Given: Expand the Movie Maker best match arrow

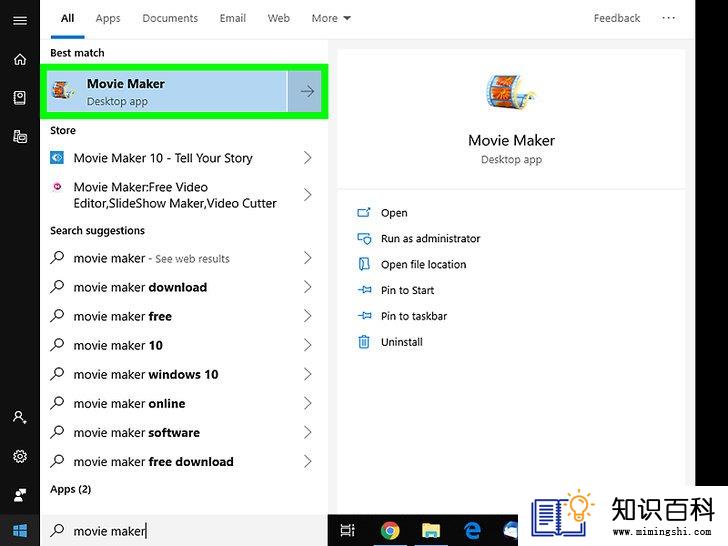Looking at the screenshot, I should click(306, 91).
